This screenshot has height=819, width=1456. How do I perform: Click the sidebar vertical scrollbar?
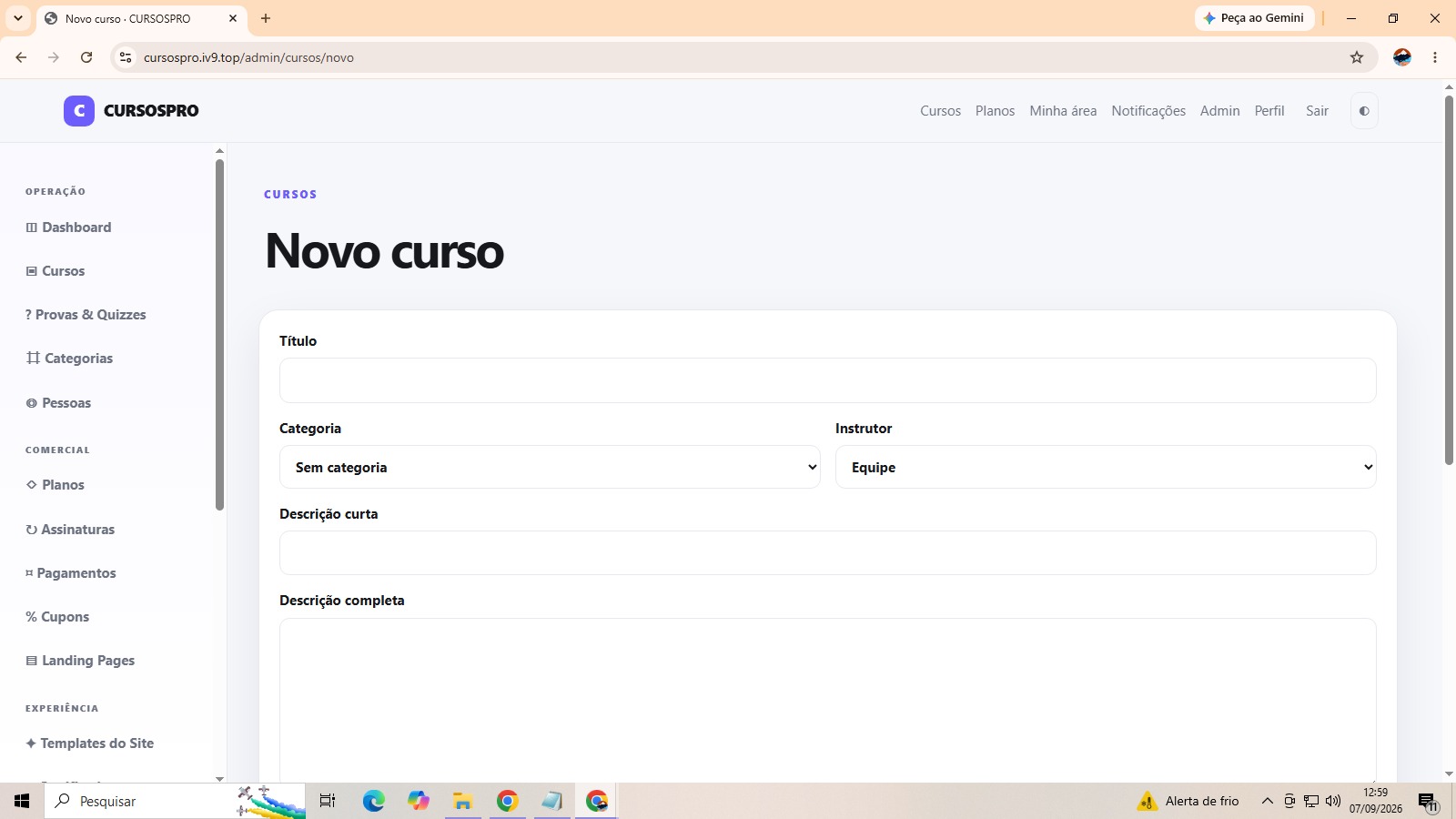pos(219,335)
